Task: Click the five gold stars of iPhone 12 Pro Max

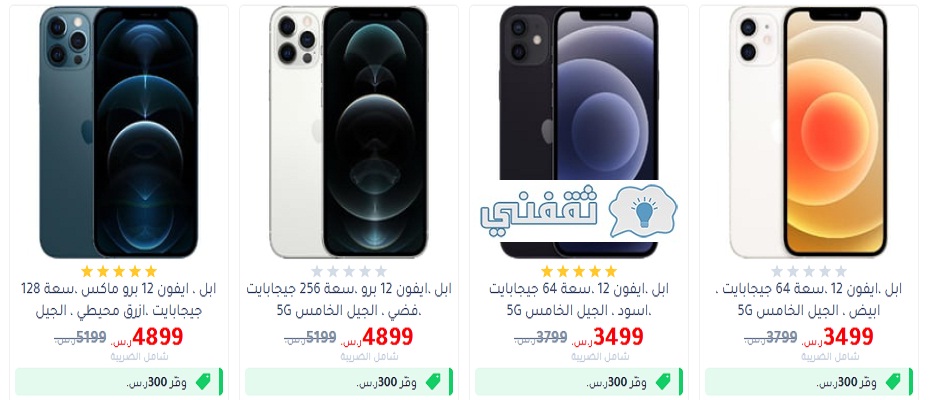Action: point(119,271)
